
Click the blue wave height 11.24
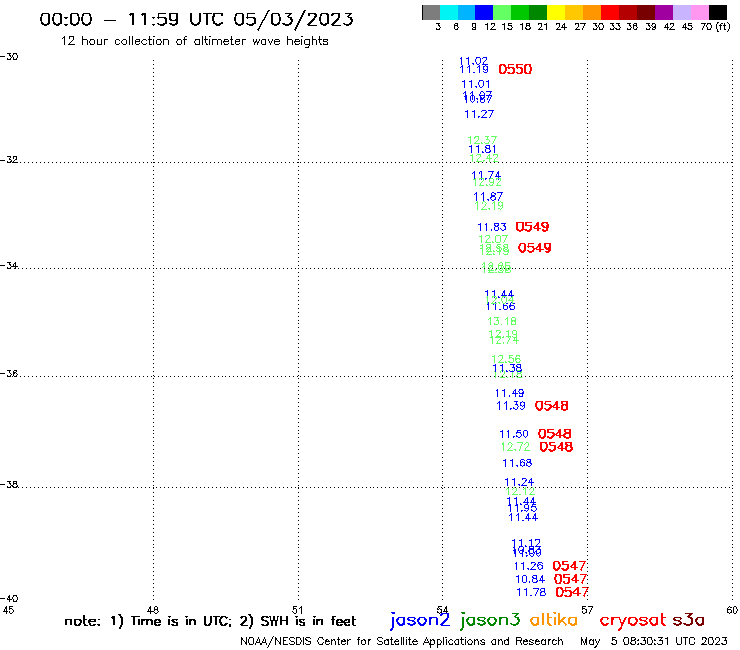519,482
